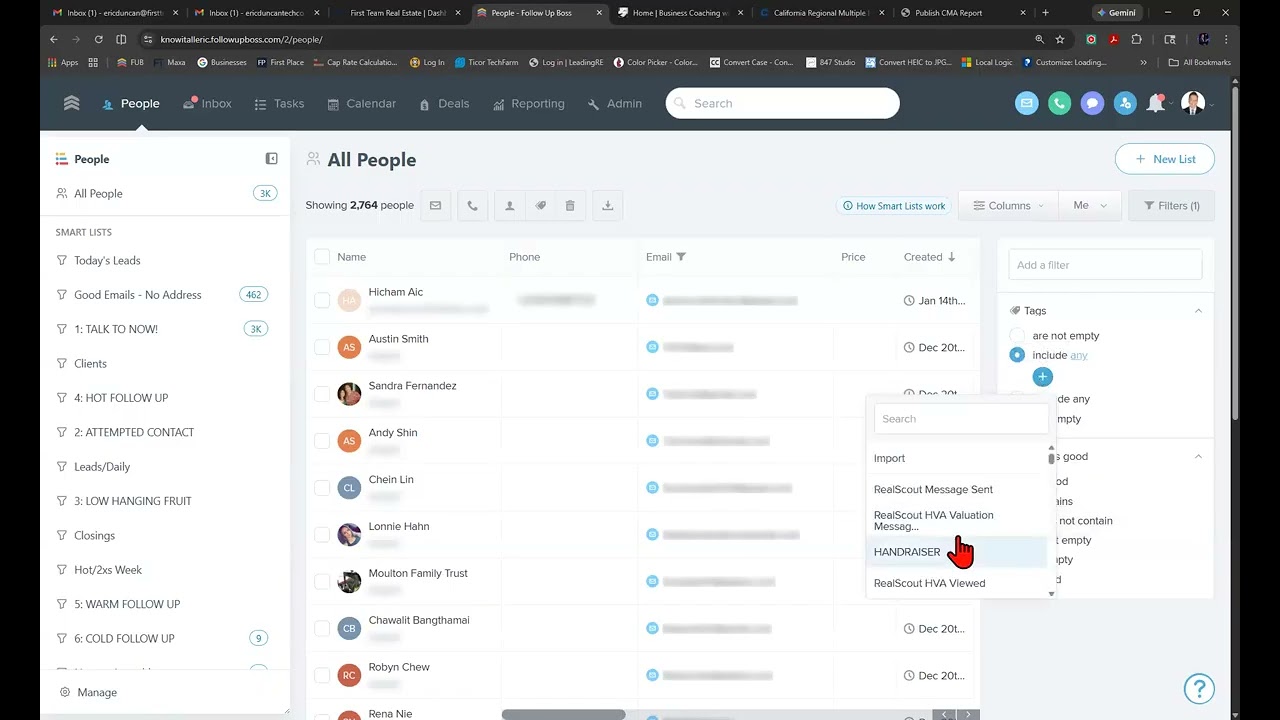Collapse the second filter section chevron
This screenshot has height=720, width=1280.
(x=1198, y=456)
